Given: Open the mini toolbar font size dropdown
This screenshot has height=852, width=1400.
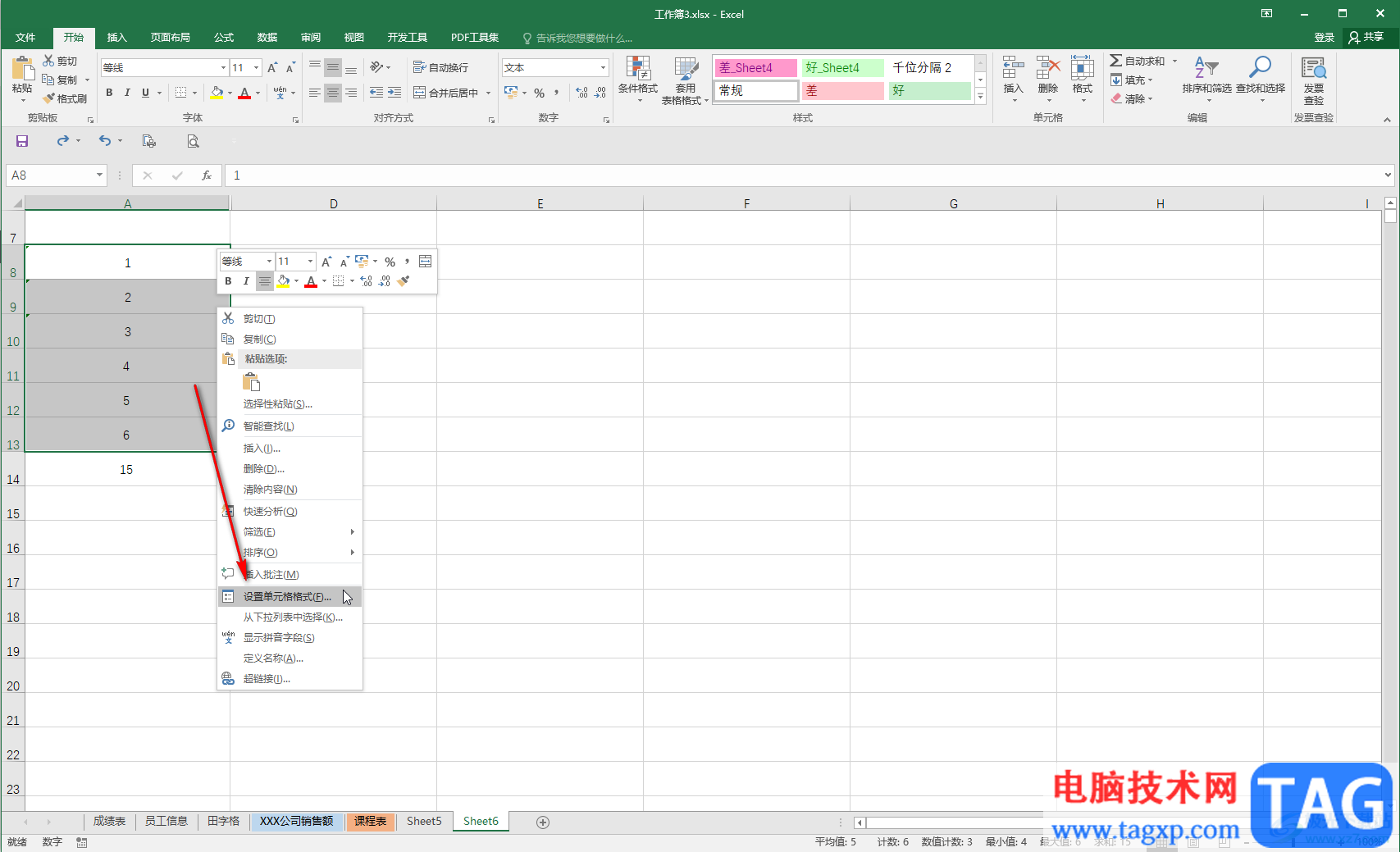Looking at the screenshot, I should 310,262.
